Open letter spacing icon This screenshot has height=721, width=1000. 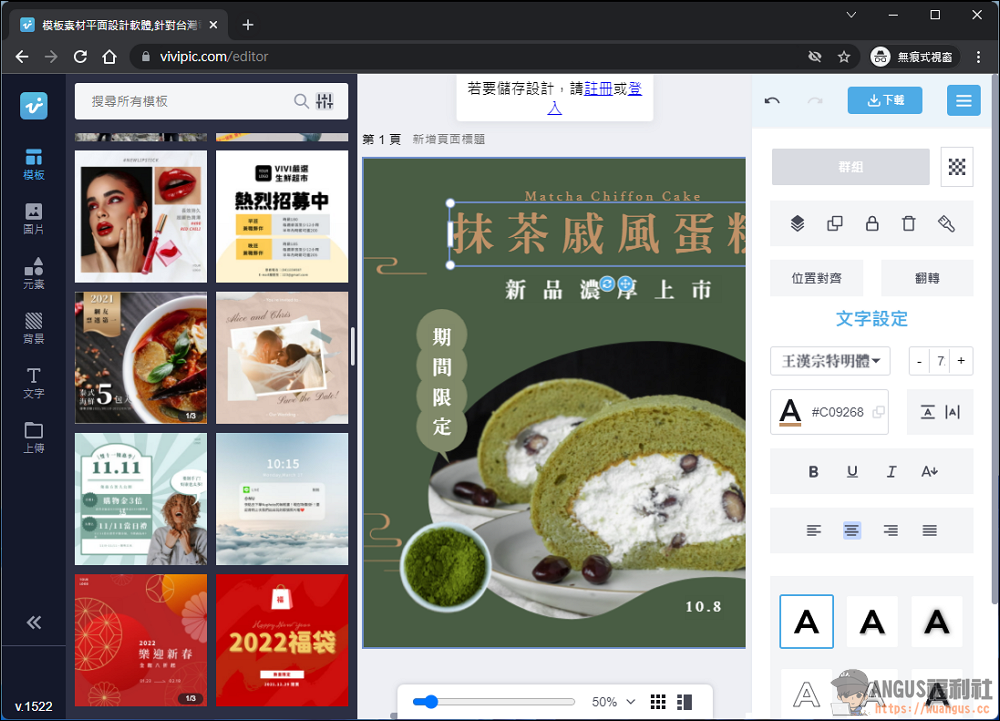point(953,412)
